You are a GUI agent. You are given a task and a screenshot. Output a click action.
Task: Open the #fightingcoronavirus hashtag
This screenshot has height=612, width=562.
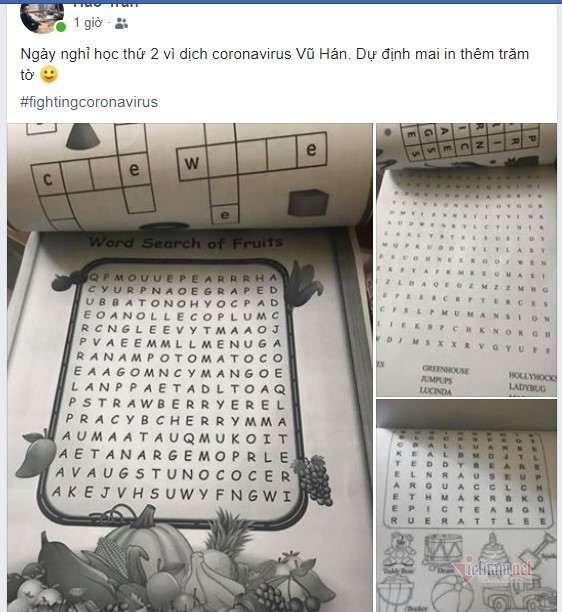pos(89,102)
